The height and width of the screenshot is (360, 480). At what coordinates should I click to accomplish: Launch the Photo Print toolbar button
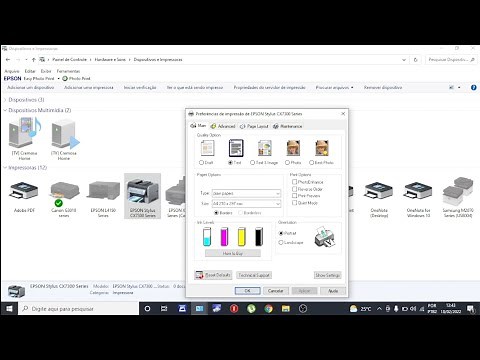tap(76, 78)
